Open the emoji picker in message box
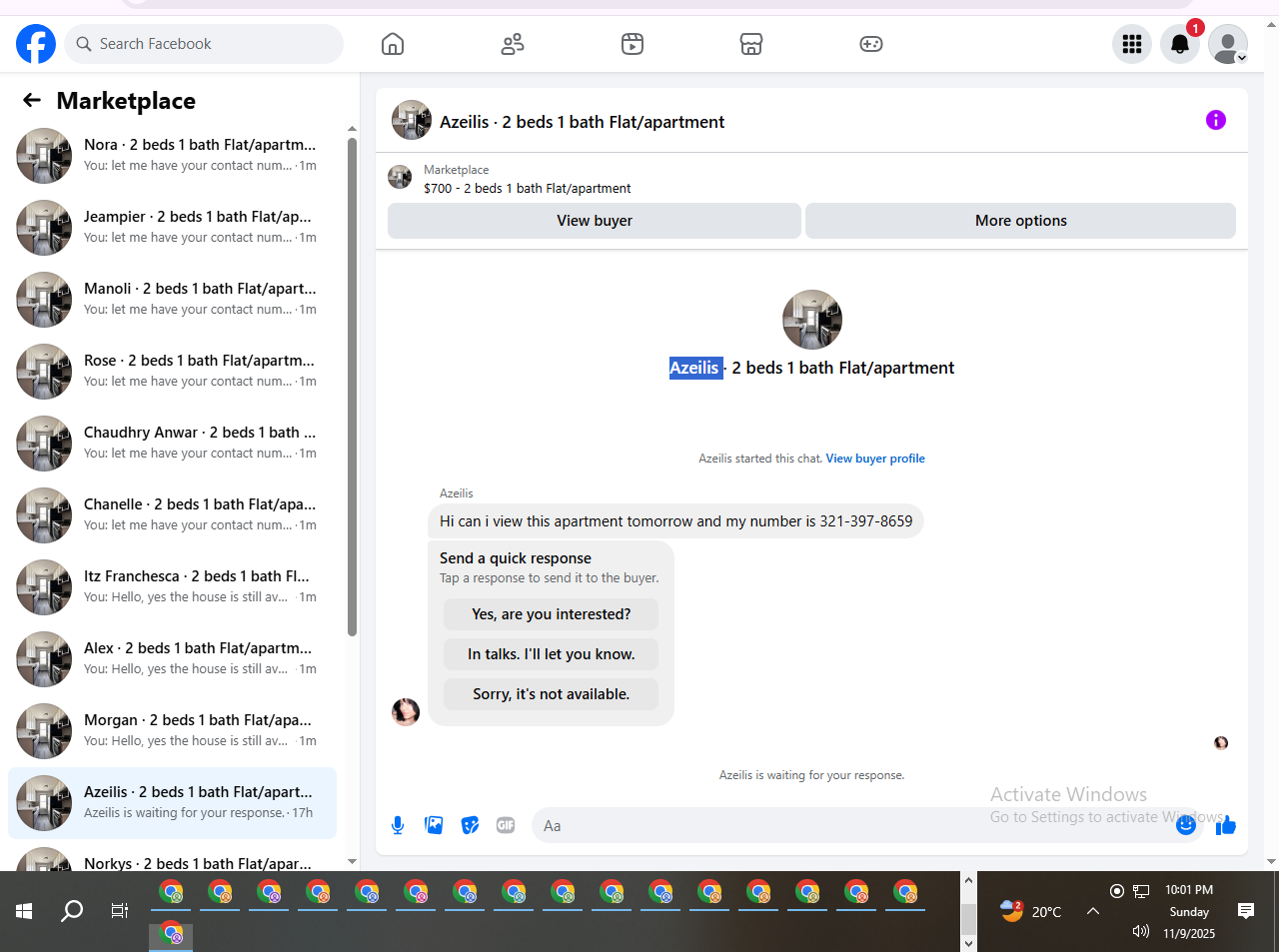 tap(1186, 825)
